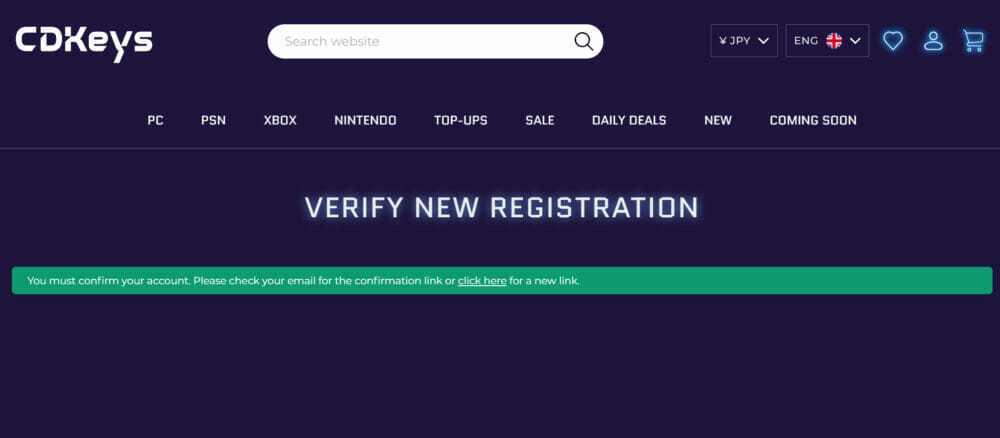The width and height of the screenshot is (1000, 438).
Task: Open the shopping cart icon
Action: click(973, 41)
